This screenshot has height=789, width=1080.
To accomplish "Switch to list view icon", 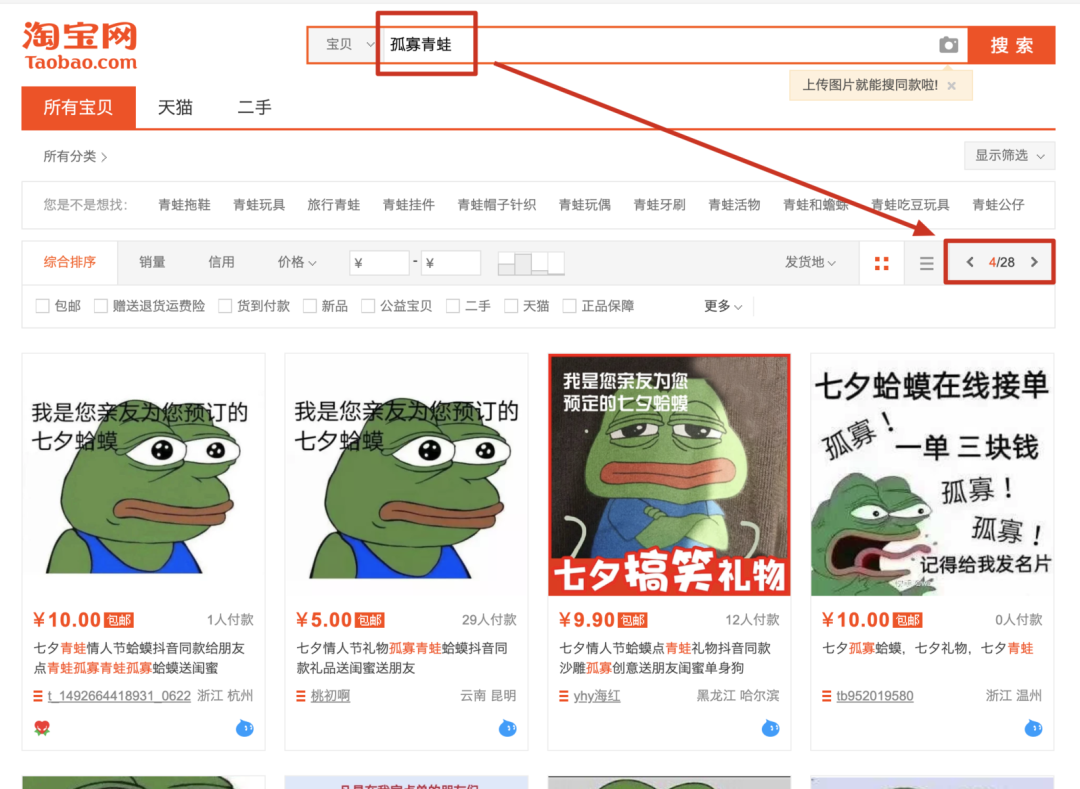I will pos(926,263).
